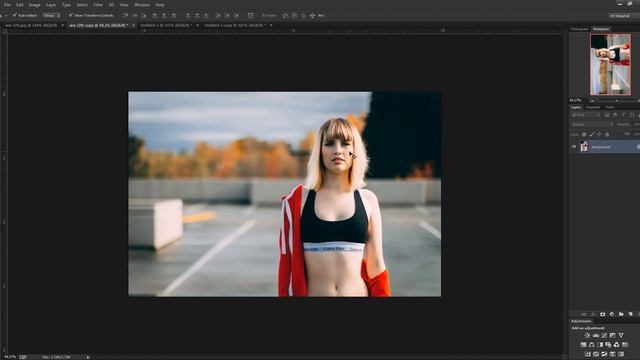
Task: Click Align vertical centers icon
Action: 135,16
